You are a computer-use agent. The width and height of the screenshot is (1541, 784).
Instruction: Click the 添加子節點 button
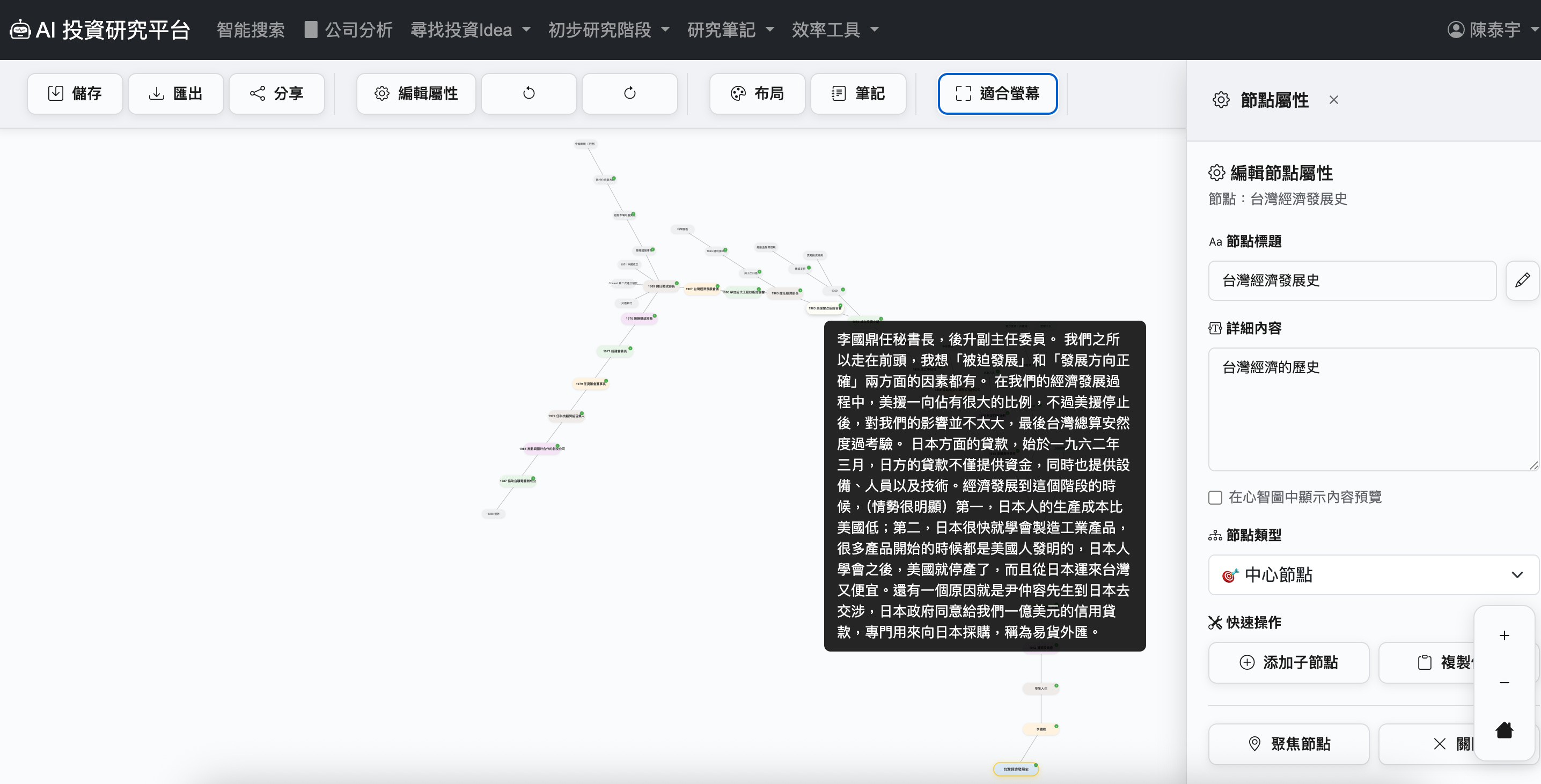pos(1288,662)
